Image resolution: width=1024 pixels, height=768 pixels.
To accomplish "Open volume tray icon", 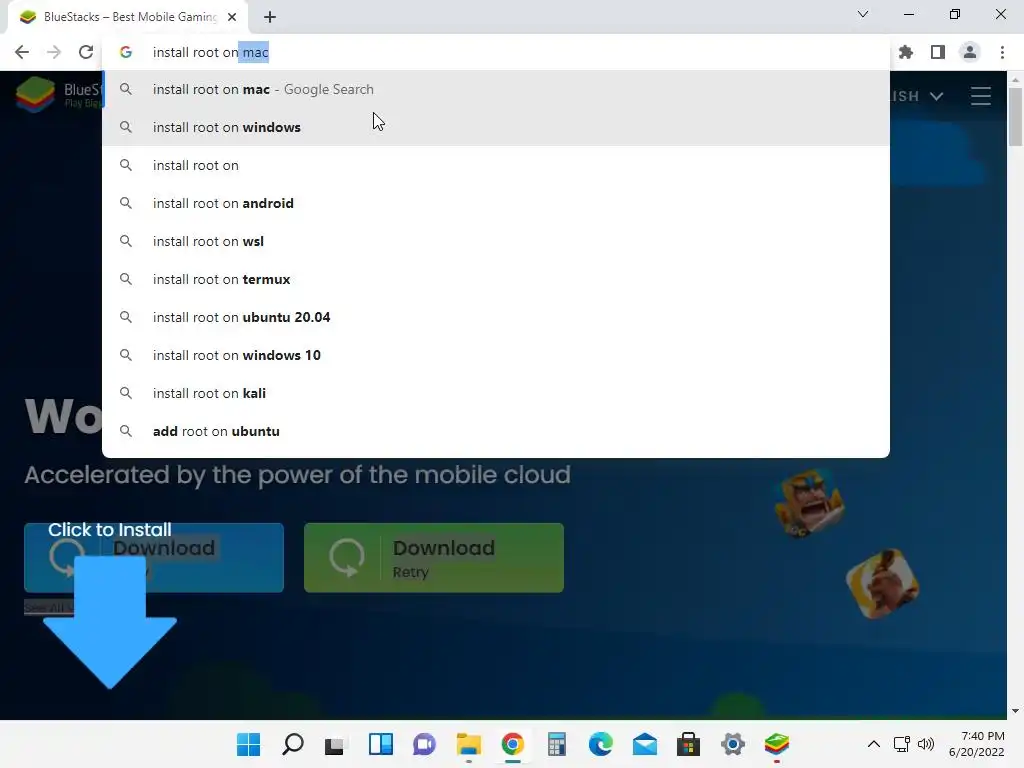I will coord(925,744).
